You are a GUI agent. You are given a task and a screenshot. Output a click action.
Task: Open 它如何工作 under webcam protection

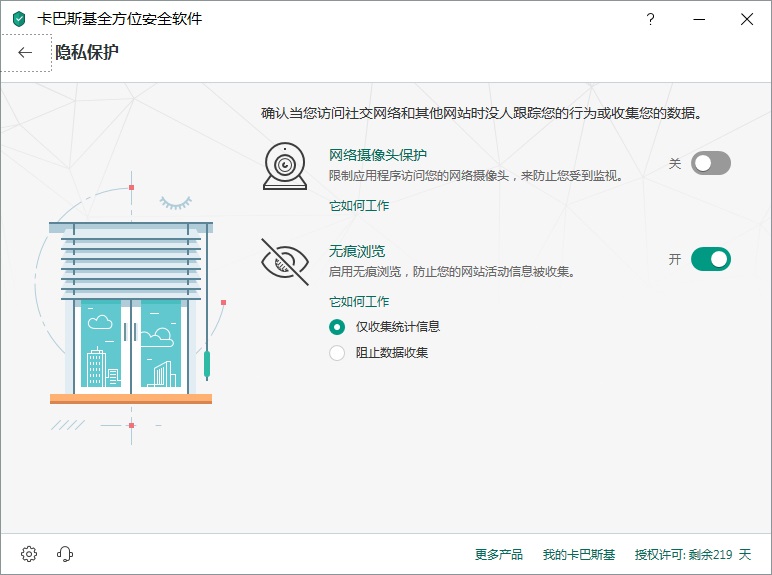(359, 206)
